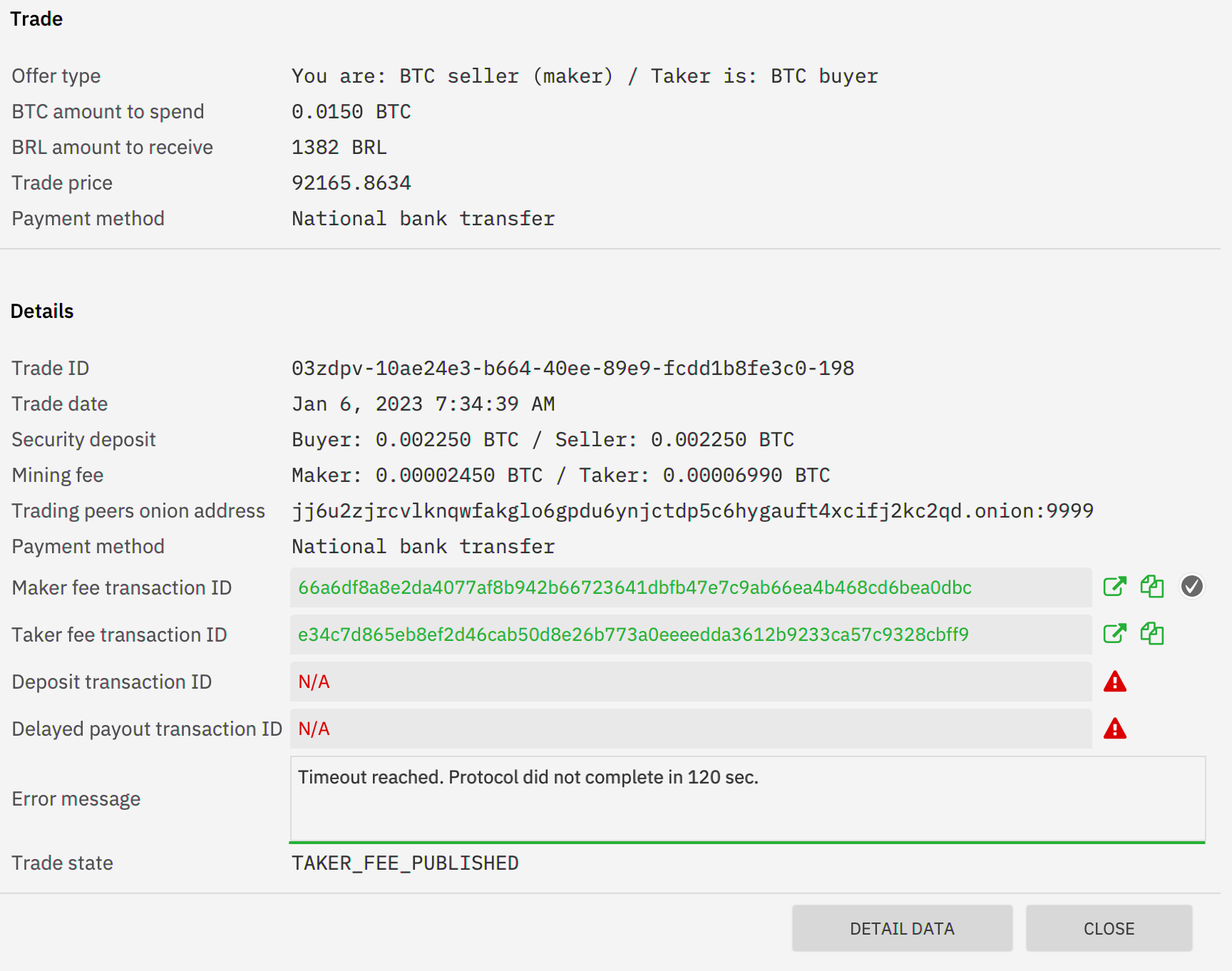Click the trading peers onion address

coord(692,510)
